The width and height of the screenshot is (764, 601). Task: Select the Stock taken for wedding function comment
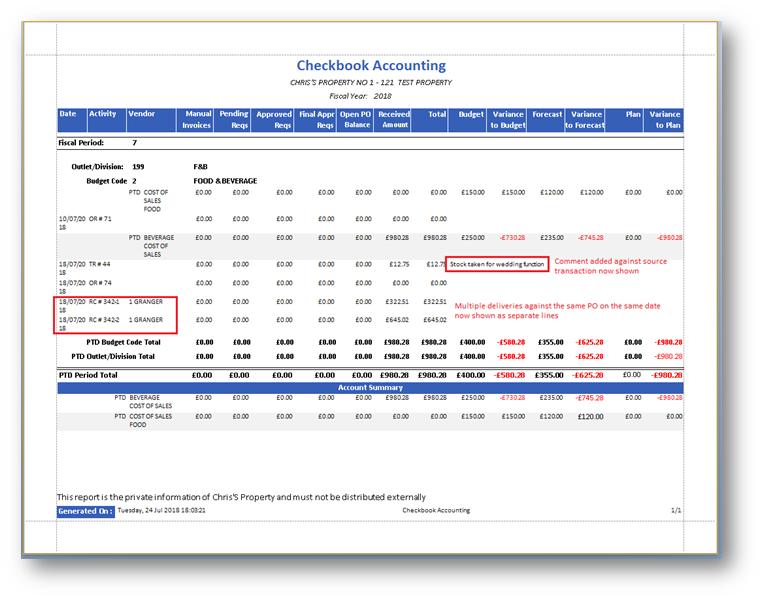click(497, 264)
